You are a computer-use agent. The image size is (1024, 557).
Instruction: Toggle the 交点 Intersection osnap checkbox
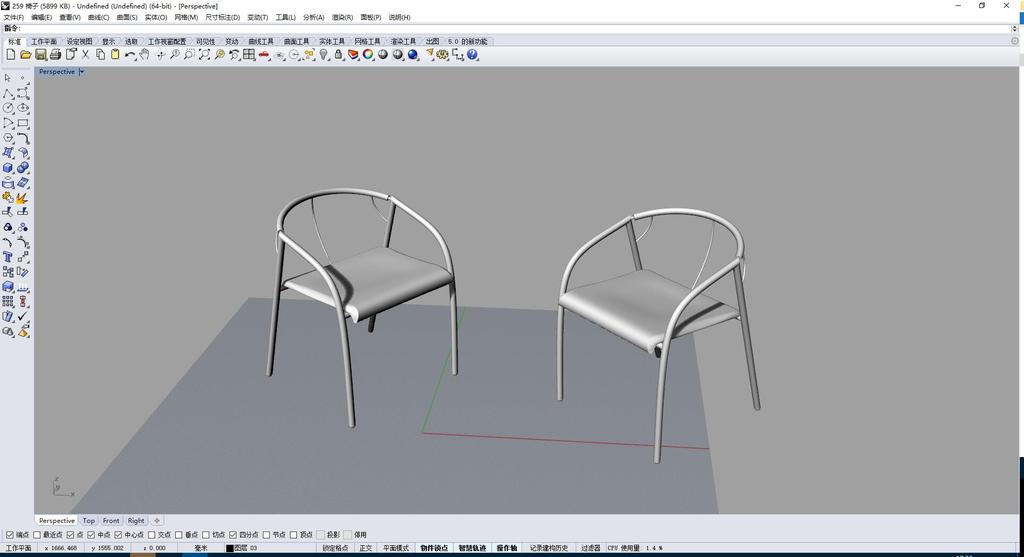(x=152, y=535)
